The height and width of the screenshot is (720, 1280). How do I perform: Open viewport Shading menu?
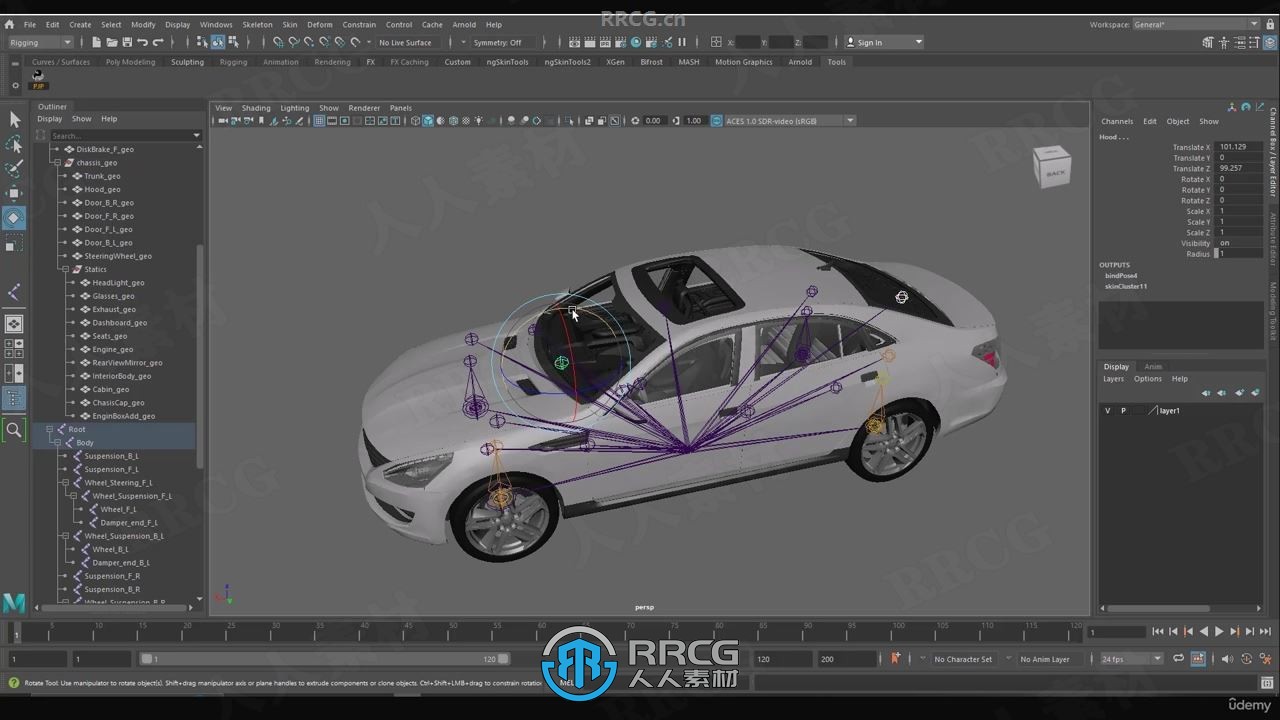[x=256, y=108]
